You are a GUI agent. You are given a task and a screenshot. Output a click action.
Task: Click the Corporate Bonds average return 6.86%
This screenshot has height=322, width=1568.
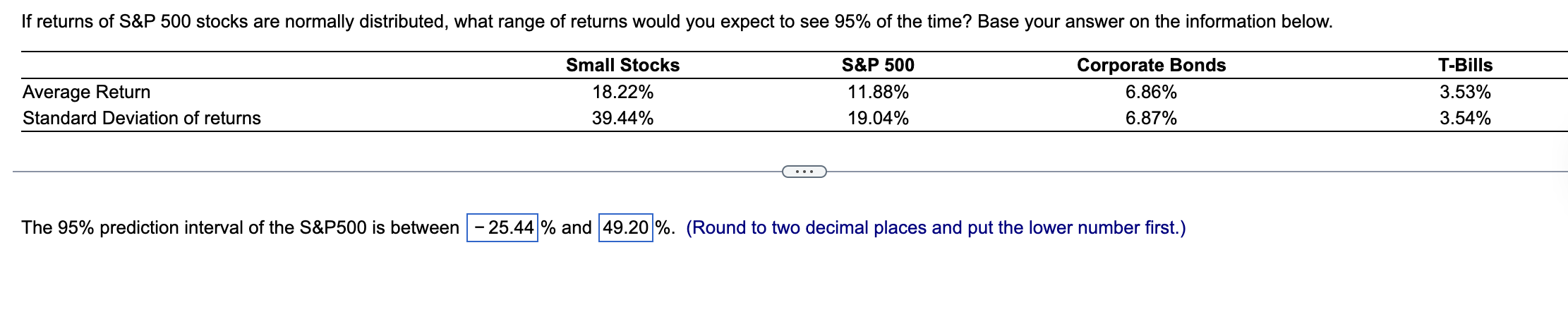(x=1151, y=92)
